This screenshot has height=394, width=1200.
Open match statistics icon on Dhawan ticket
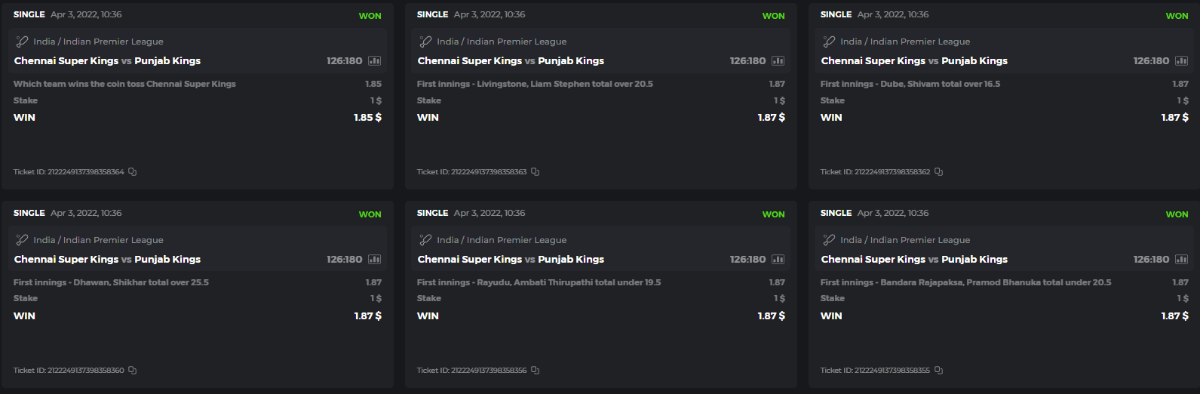tap(375, 259)
